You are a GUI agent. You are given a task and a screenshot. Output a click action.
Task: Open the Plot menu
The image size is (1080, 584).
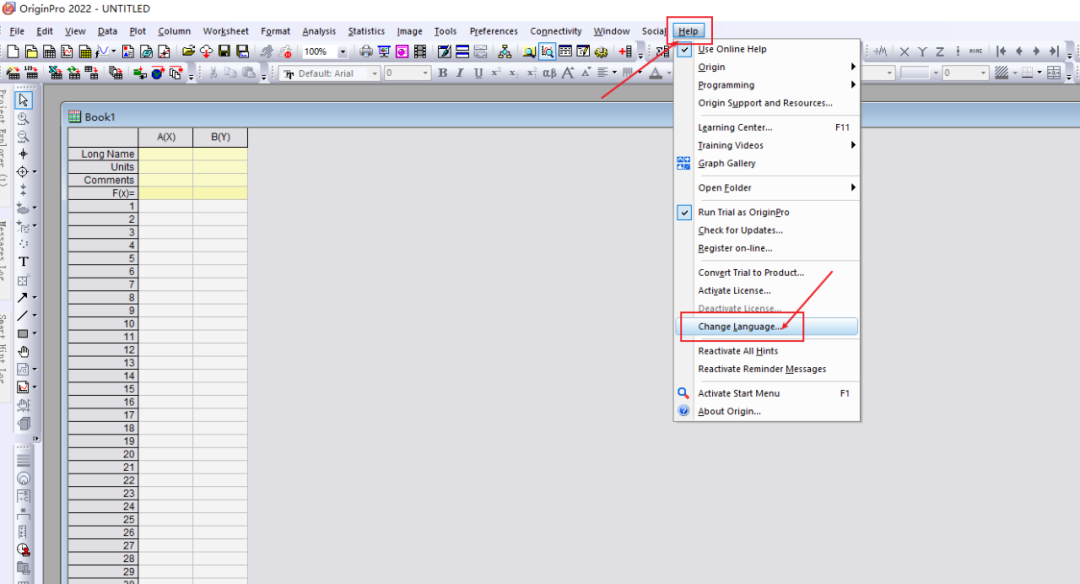(138, 31)
